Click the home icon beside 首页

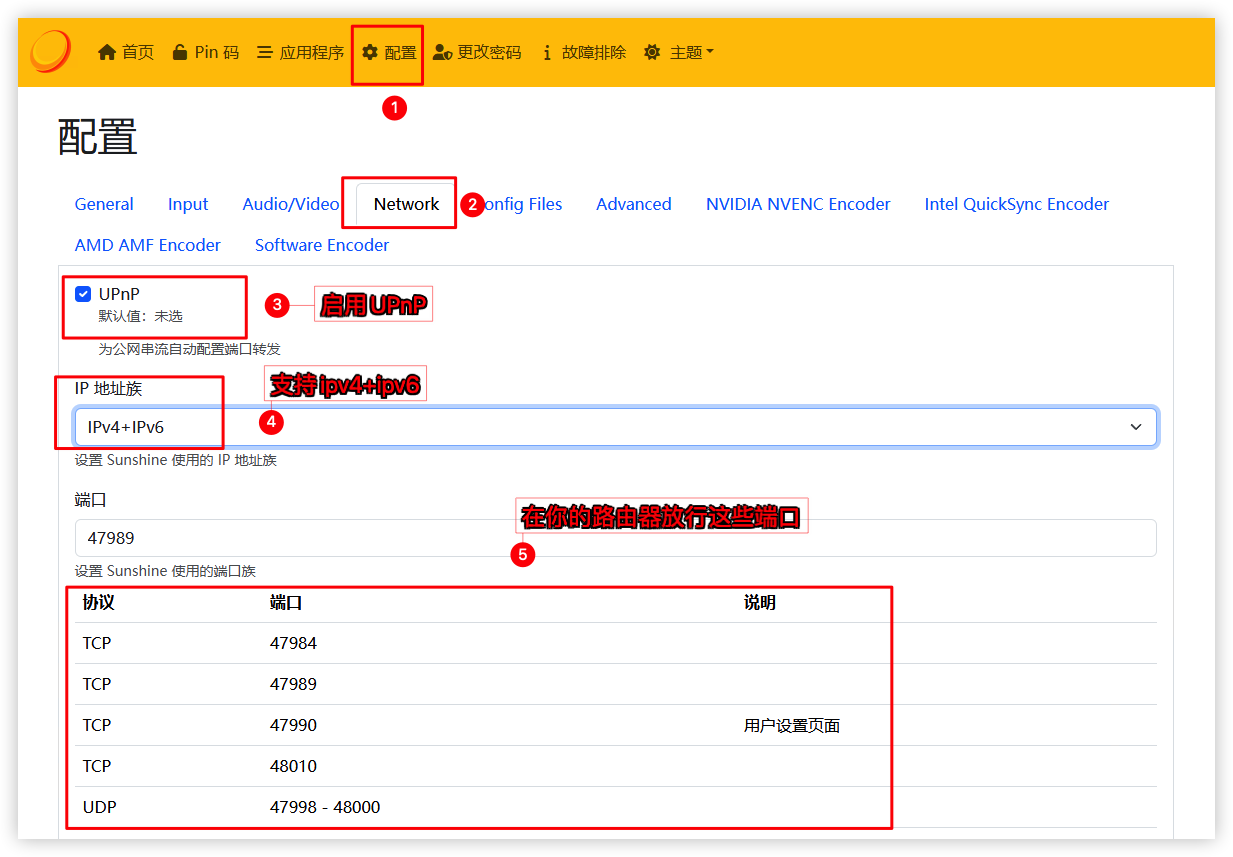coord(107,52)
